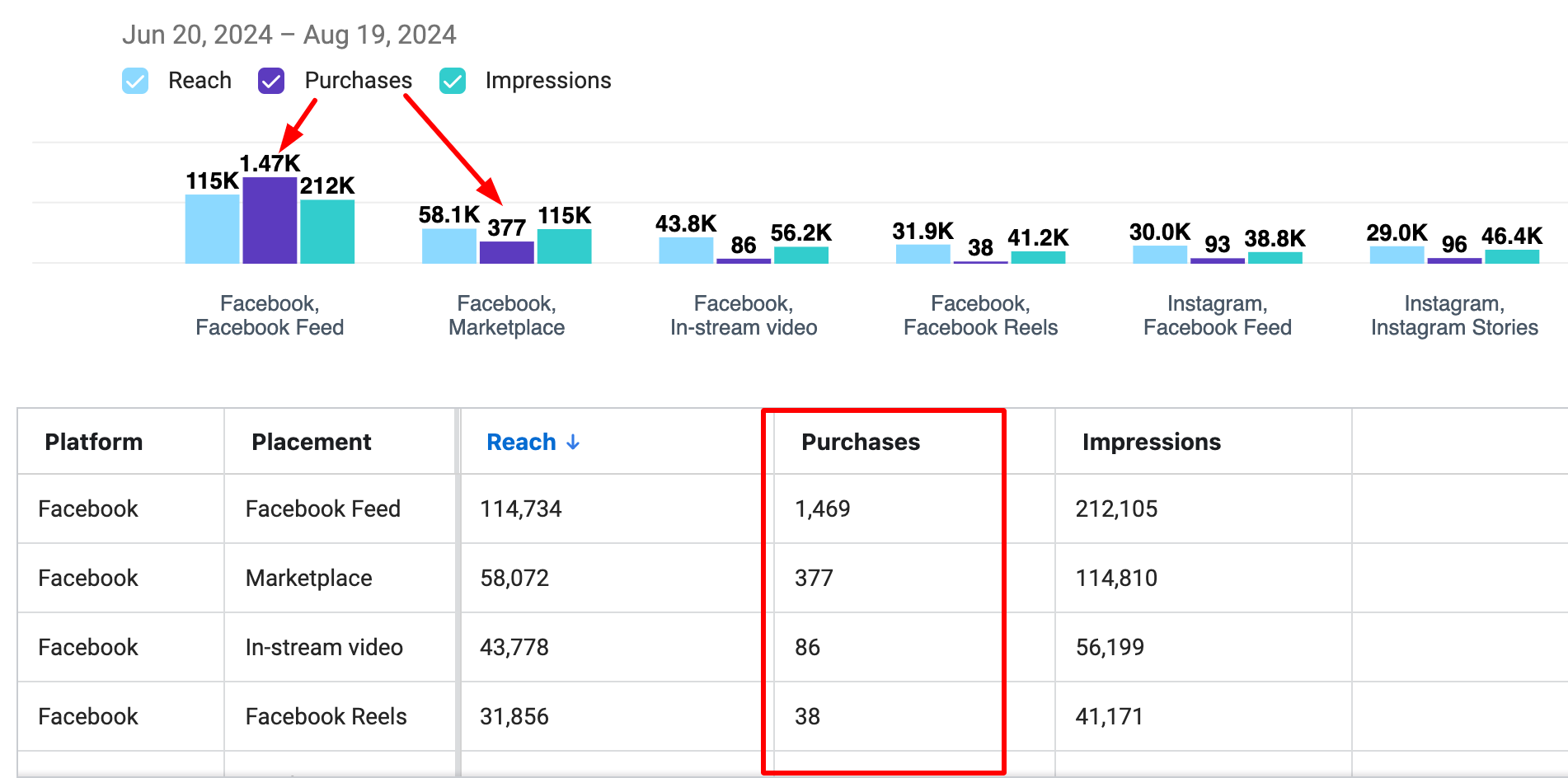Screen dimensions: 1568x778
Task: Click the impressions value '114,810'
Action: [1116, 579]
